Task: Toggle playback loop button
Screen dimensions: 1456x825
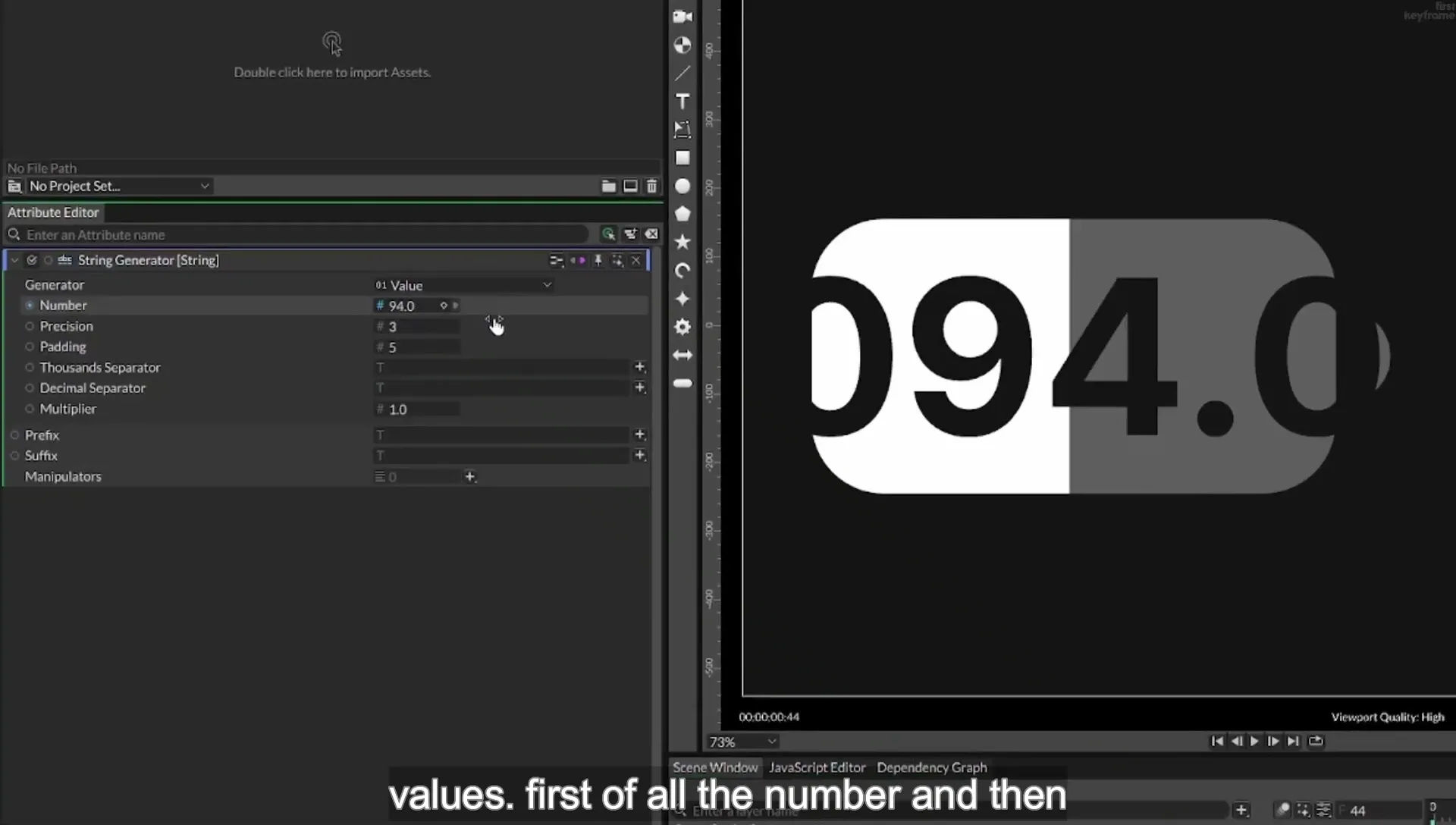Action: (x=1316, y=741)
